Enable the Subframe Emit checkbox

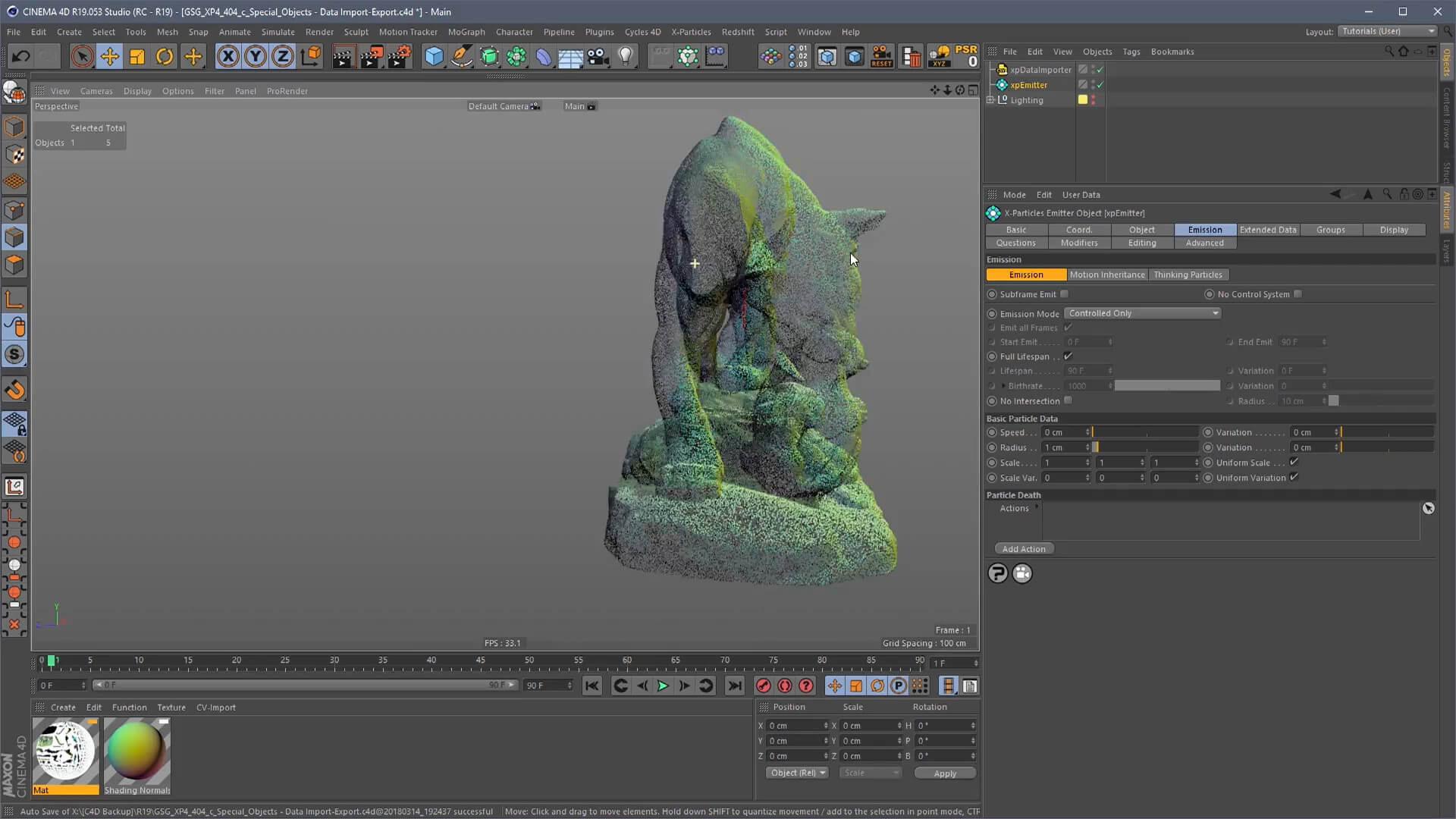pyautogui.click(x=1065, y=294)
